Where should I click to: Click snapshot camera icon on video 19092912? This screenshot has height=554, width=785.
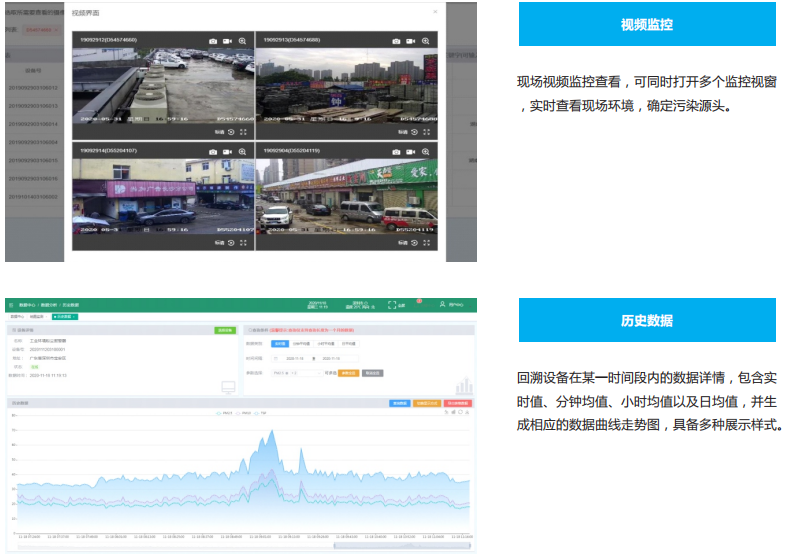tap(213, 41)
